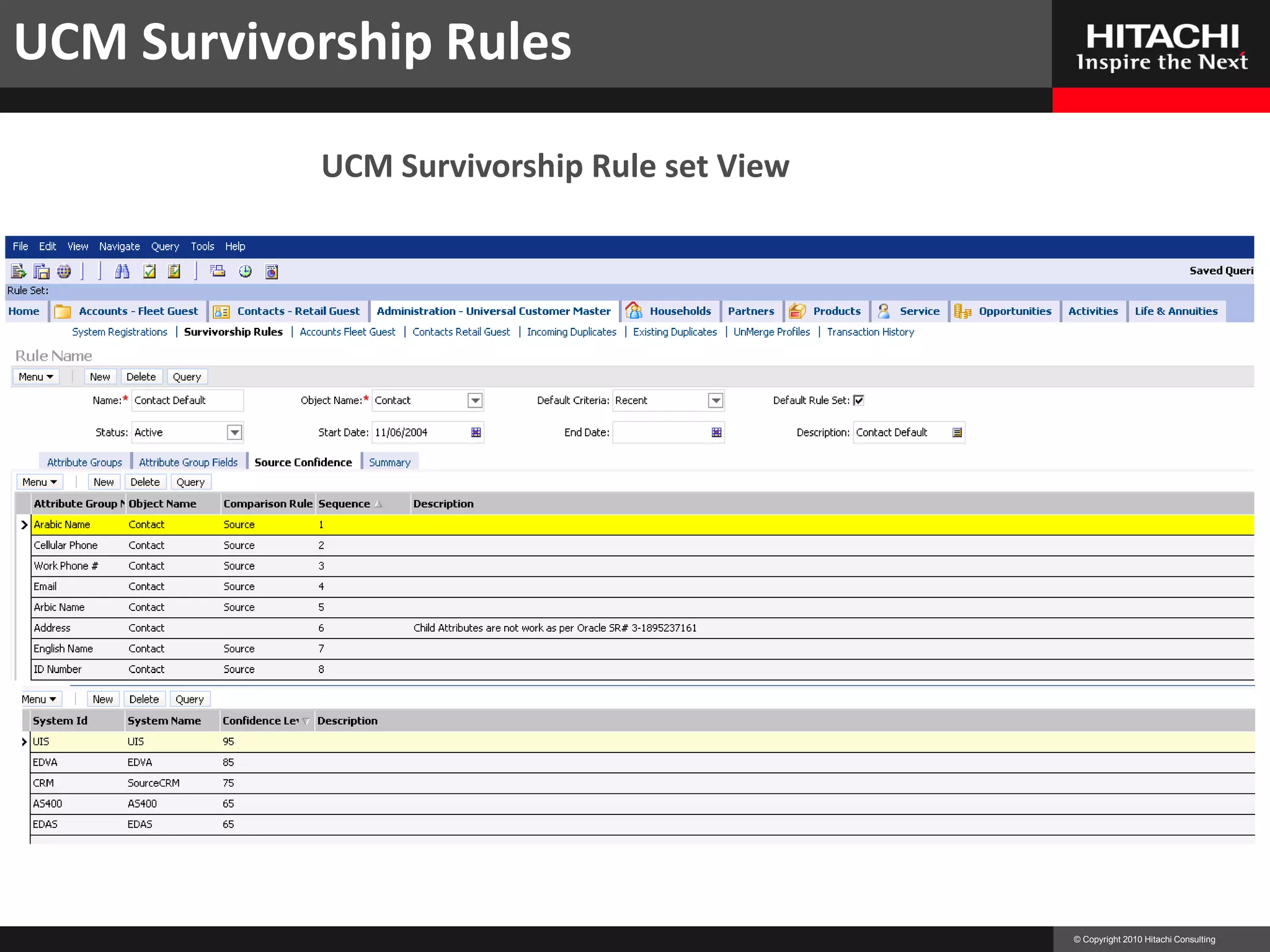The width and height of the screenshot is (1270, 952).
Task: Click Query in the Rule Name applet
Action: tap(187, 377)
